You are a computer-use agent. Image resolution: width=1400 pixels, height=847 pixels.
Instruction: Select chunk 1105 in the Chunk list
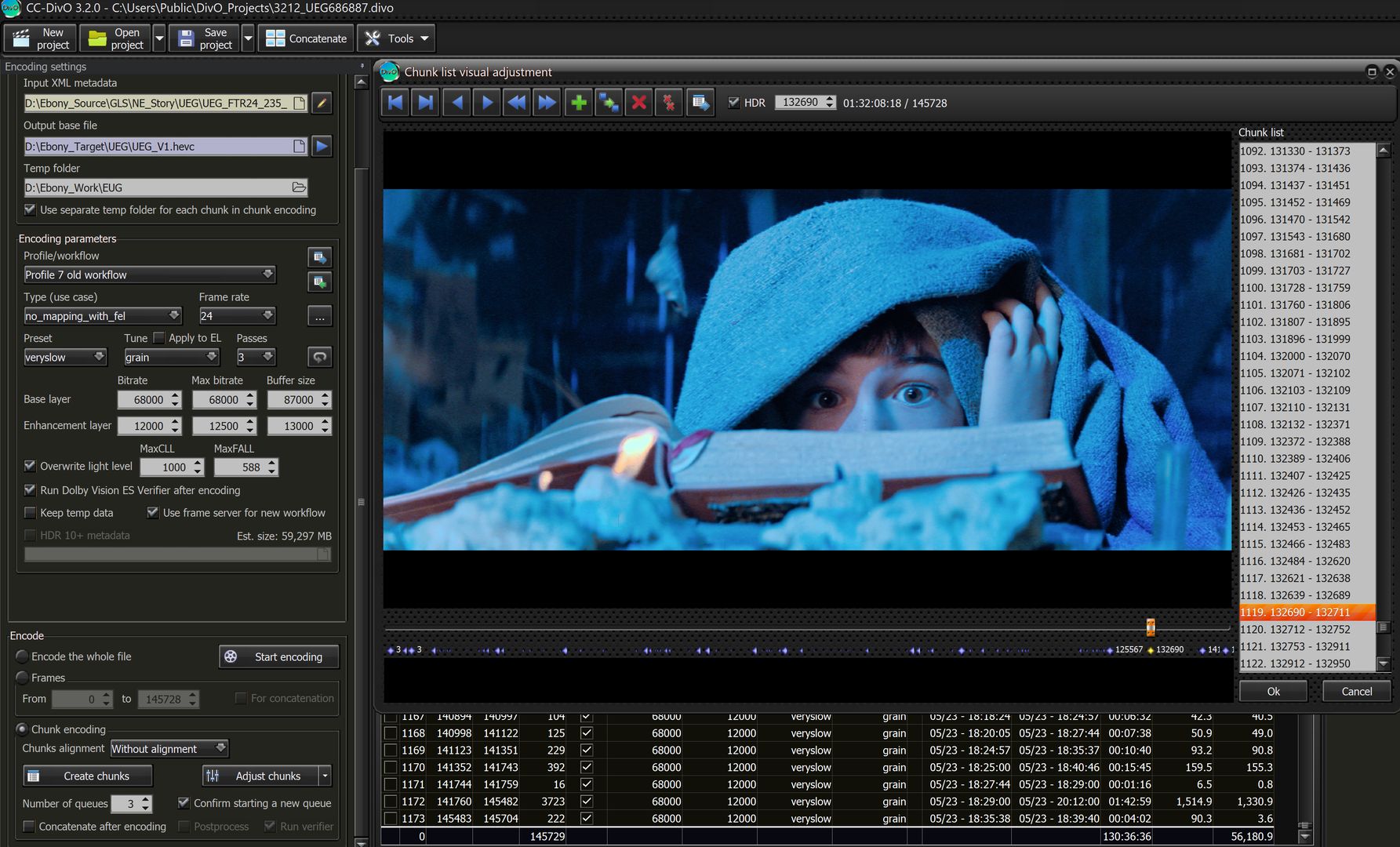click(1294, 373)
